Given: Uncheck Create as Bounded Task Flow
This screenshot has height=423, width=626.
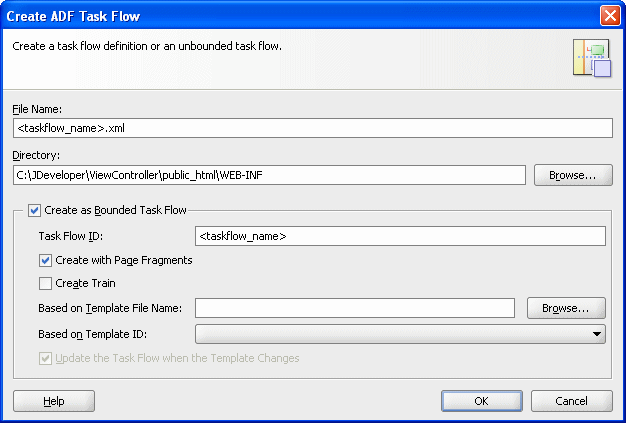Looking at the screenshot, I should pyautogui.click(x=34, y=210).
